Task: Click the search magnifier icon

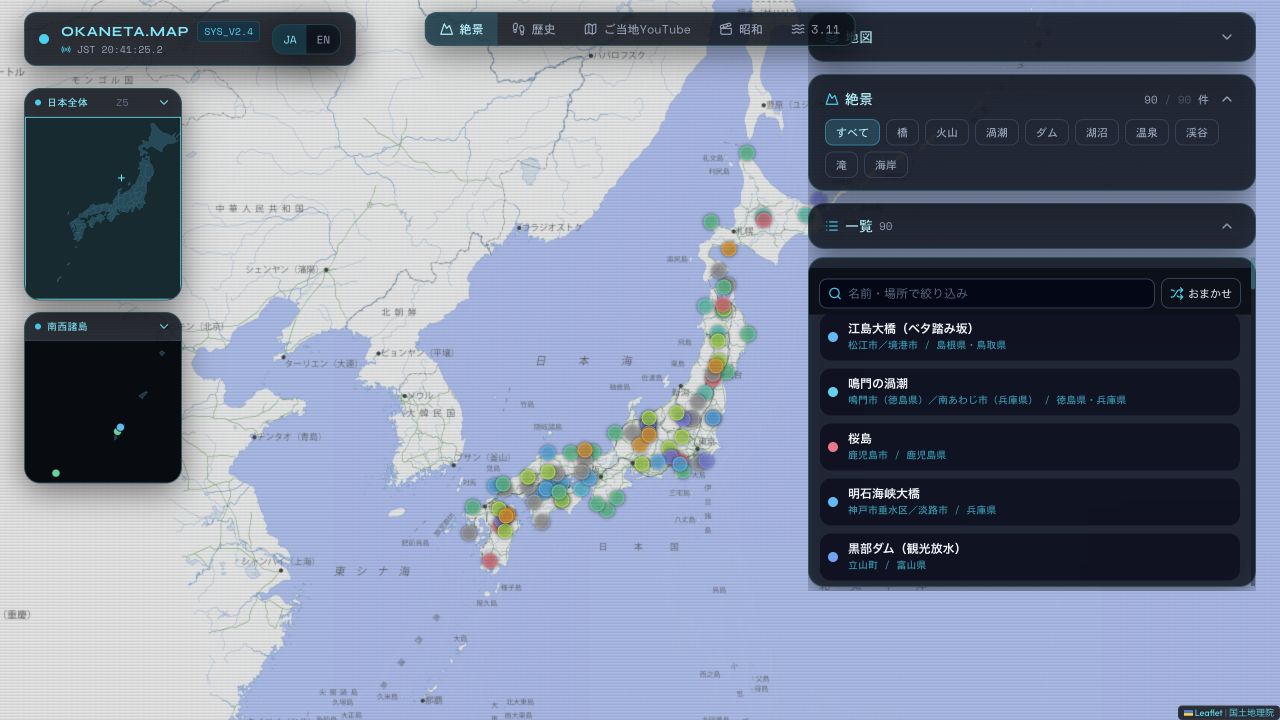Action: pyautogui.click(x=835, y=293)
